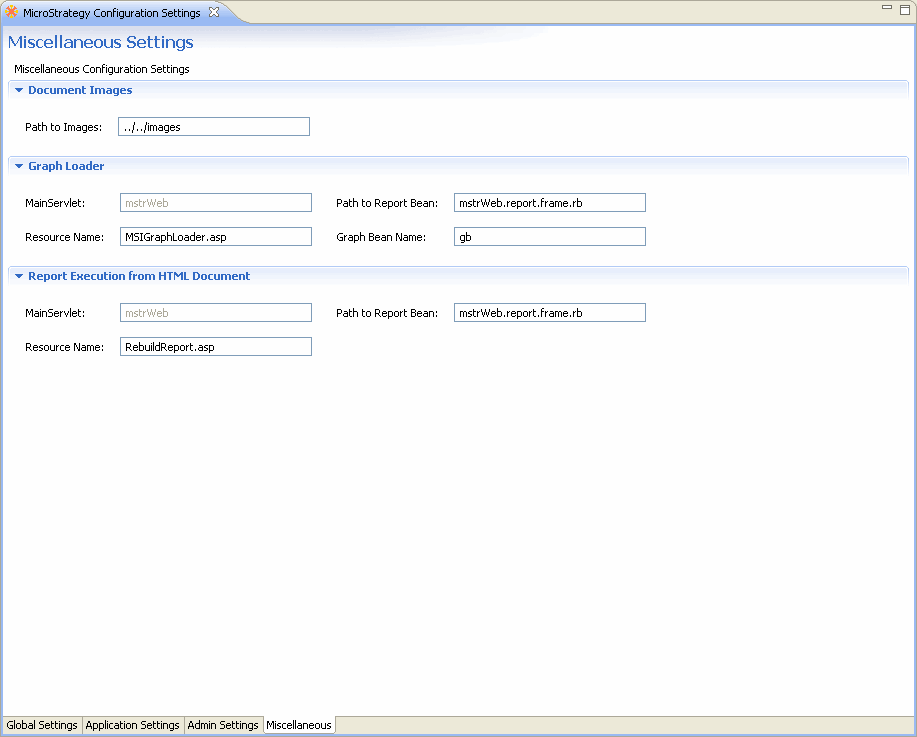Click Report Execution Path to Report Bean field
Viewport: 917px width, 737px height.
(x=550, y=313)
